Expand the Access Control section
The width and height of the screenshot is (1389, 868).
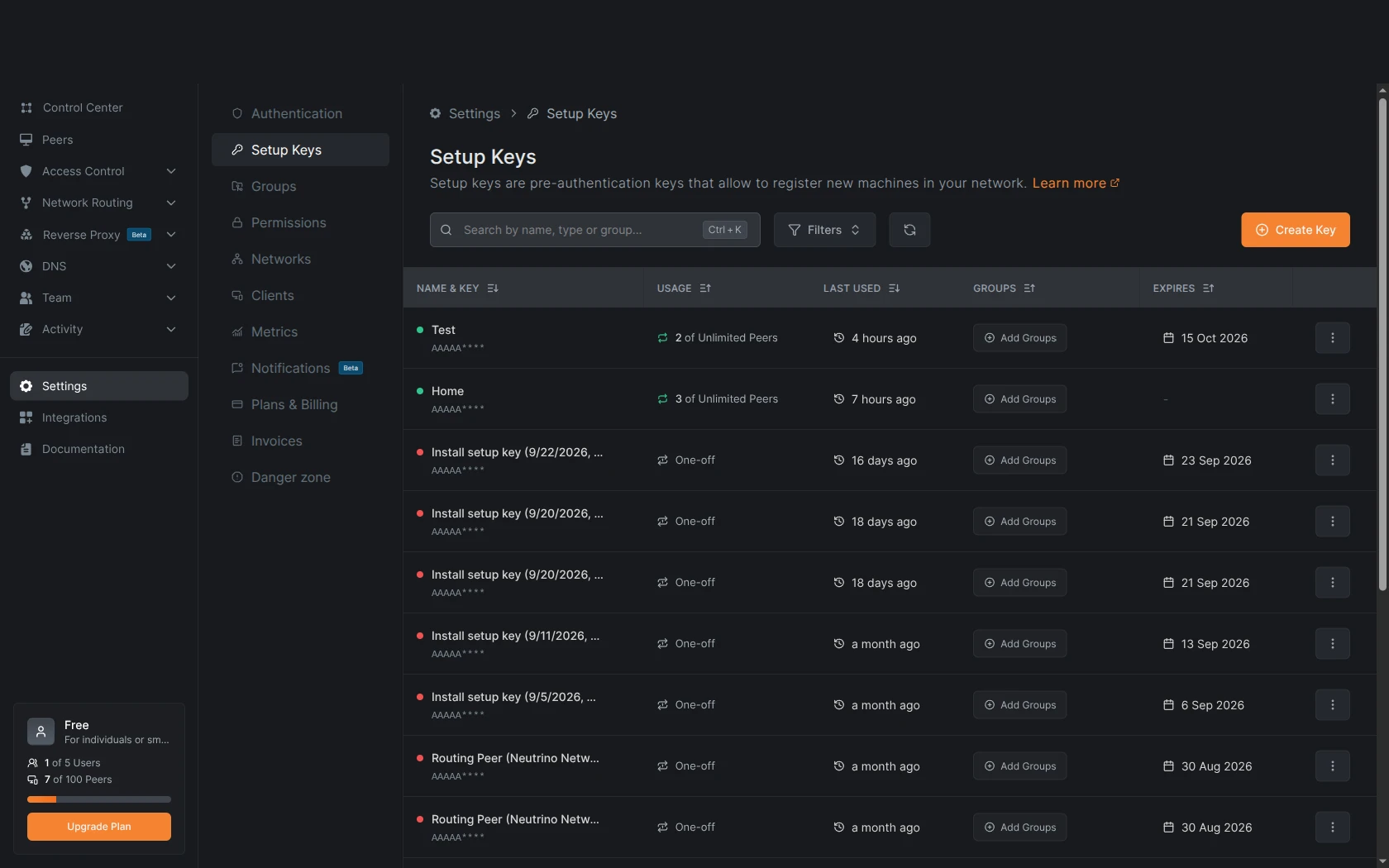[x=171, y=171]
